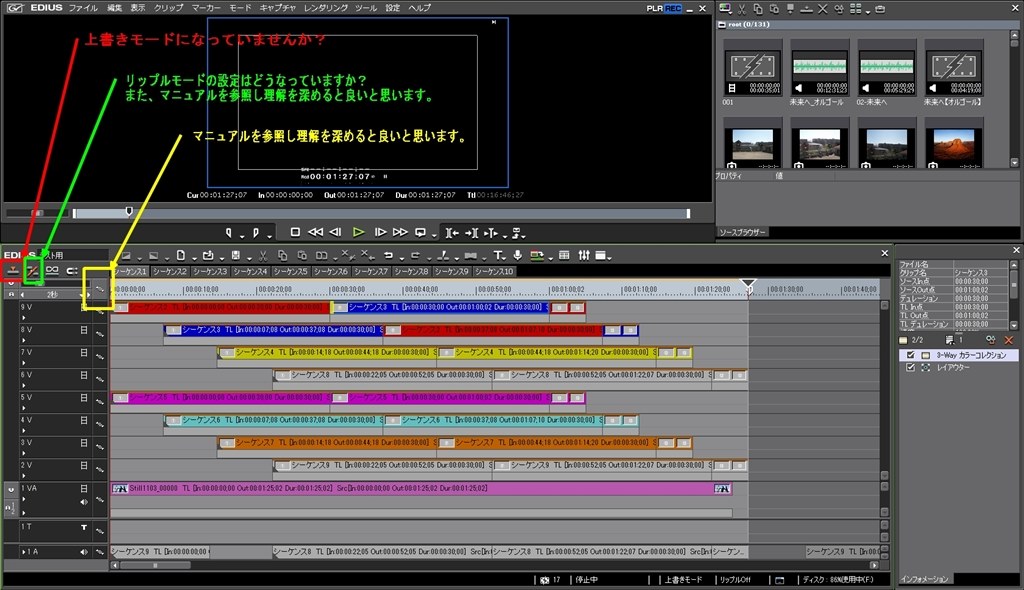
Task: Toggle the insert/overwrite mode icon
Action: [13, 270]
